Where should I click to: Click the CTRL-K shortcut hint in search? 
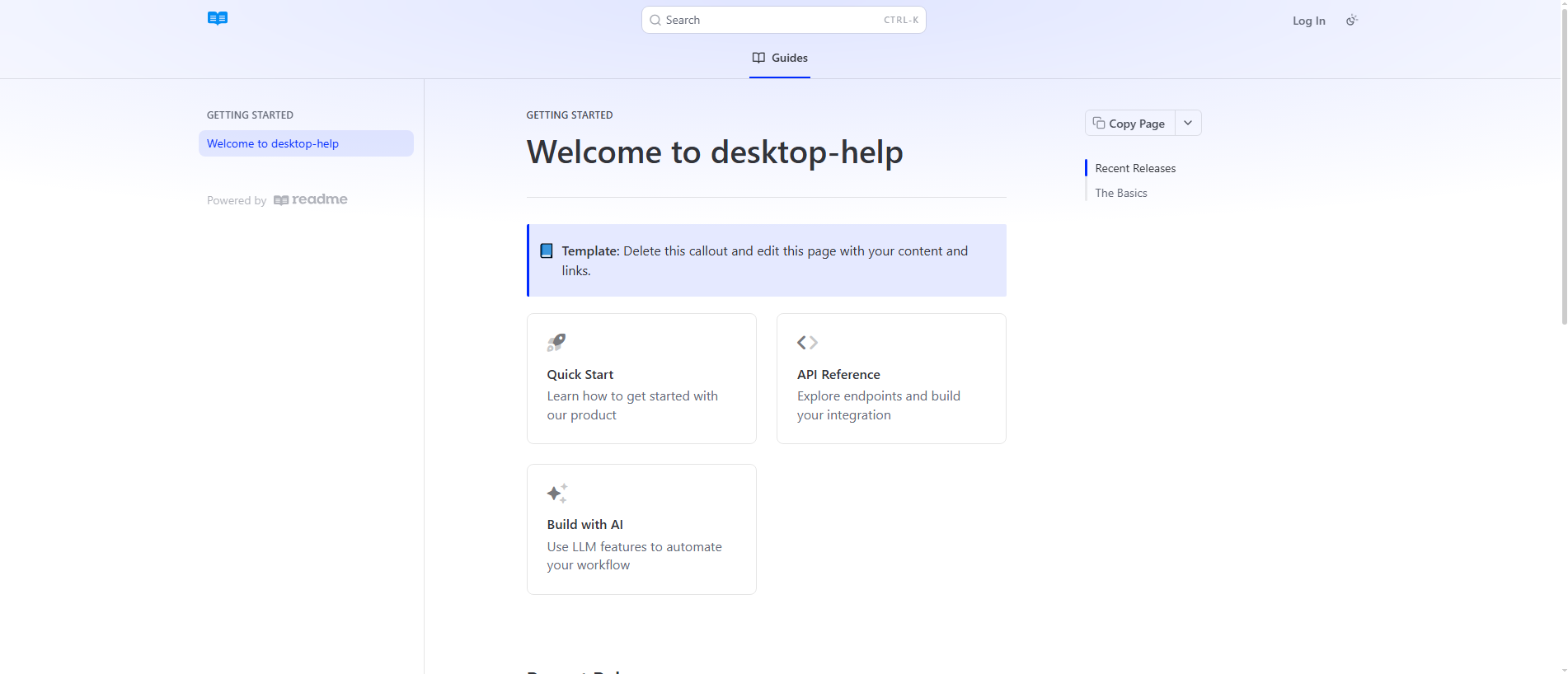[x=901, y=20]
